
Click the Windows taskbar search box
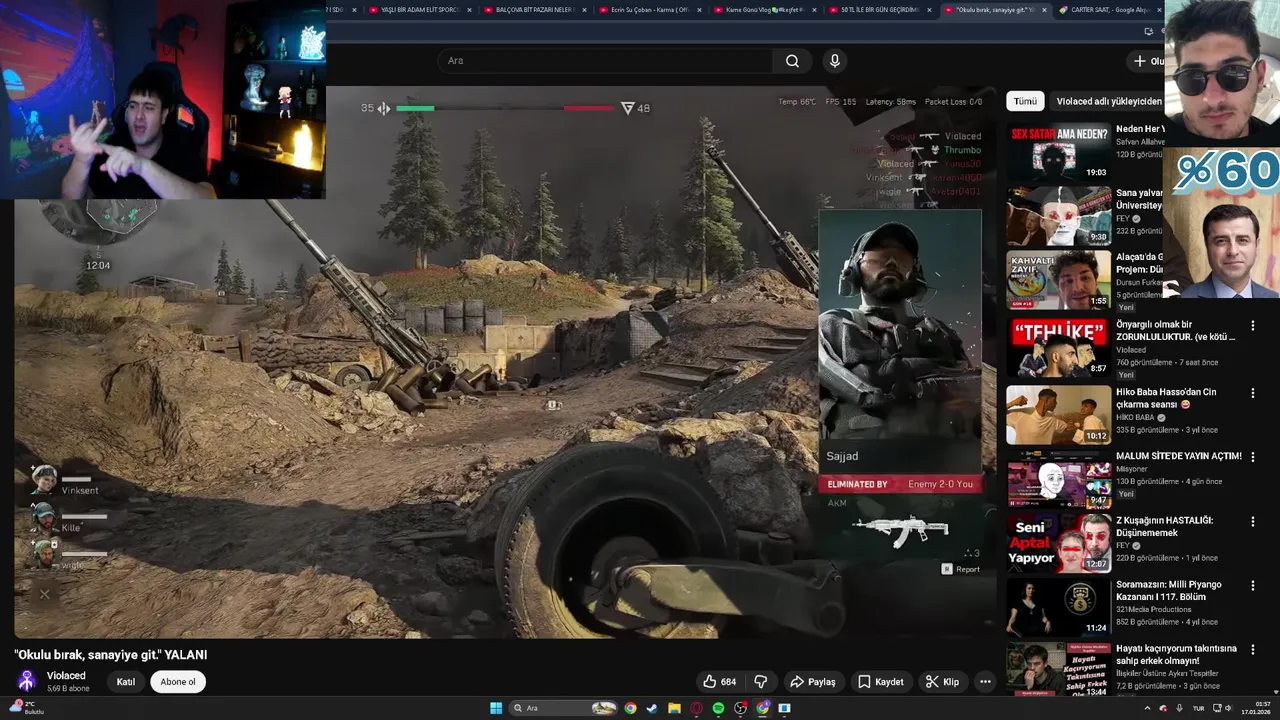point(563,708)
